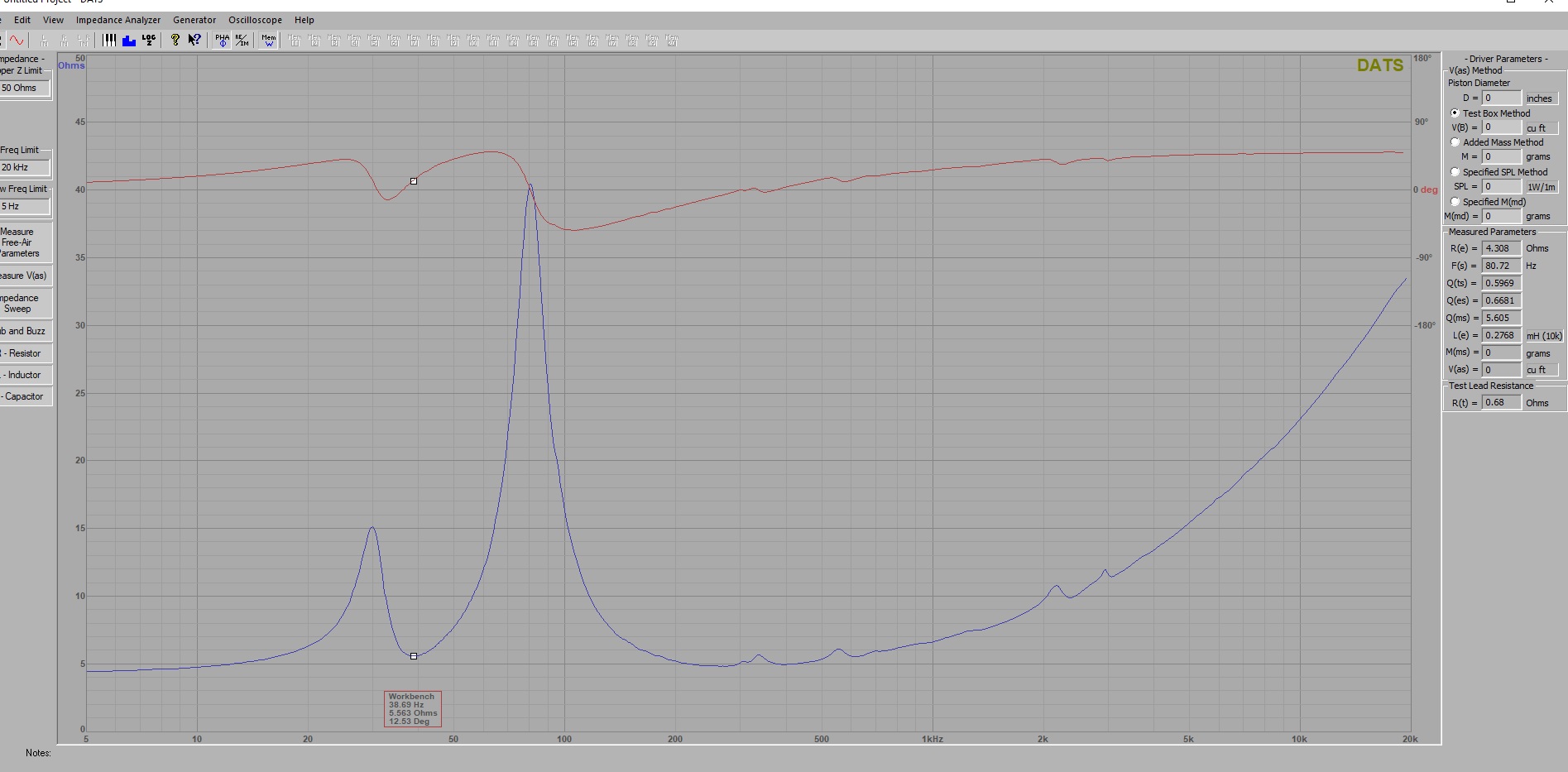Open the piston diameter inches unit dropdown

(1542, 98)
